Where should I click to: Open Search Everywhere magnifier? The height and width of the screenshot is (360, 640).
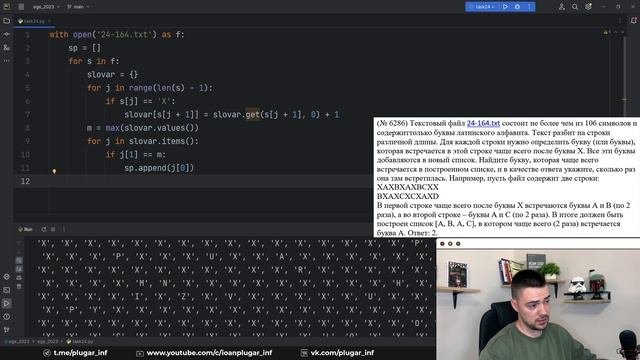click(575, 7)
